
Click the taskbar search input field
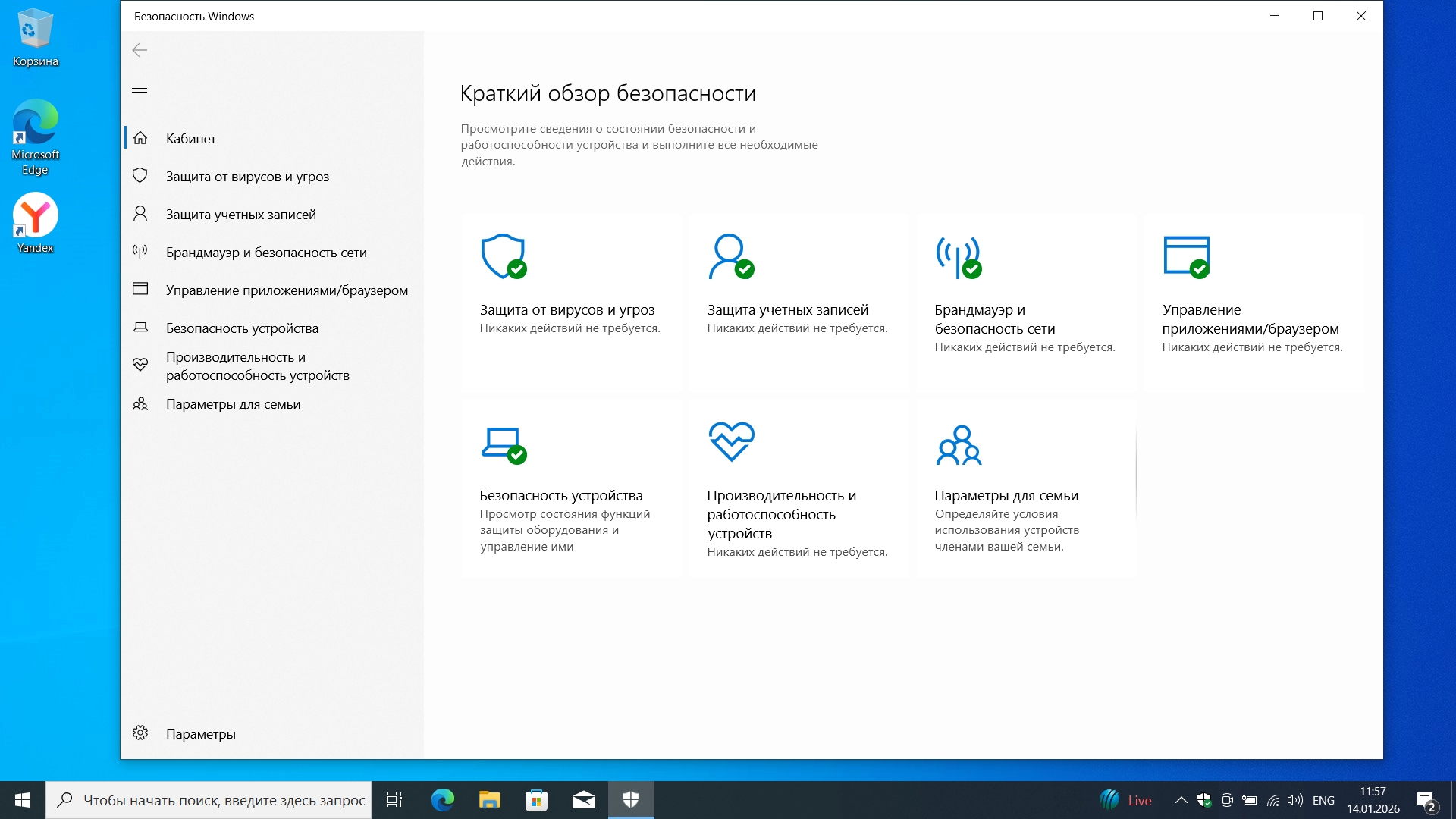click(224, 800)
